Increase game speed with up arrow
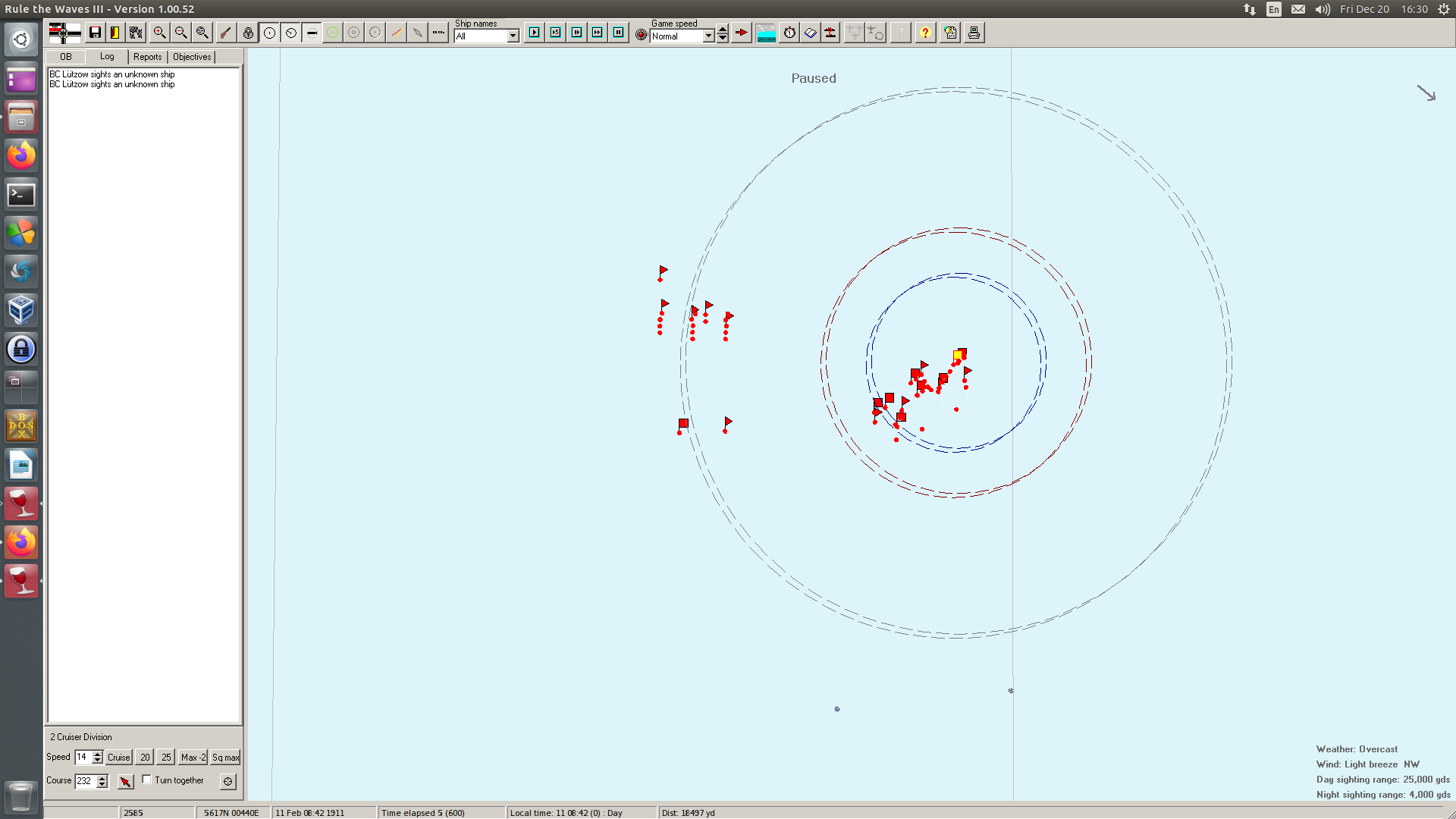This screenshot has width=1456, height=819. (723, 30)
